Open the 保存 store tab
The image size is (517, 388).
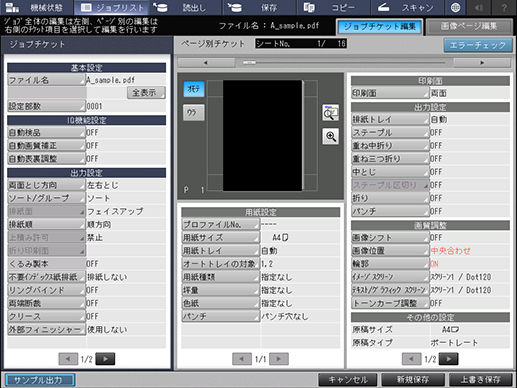259,7
